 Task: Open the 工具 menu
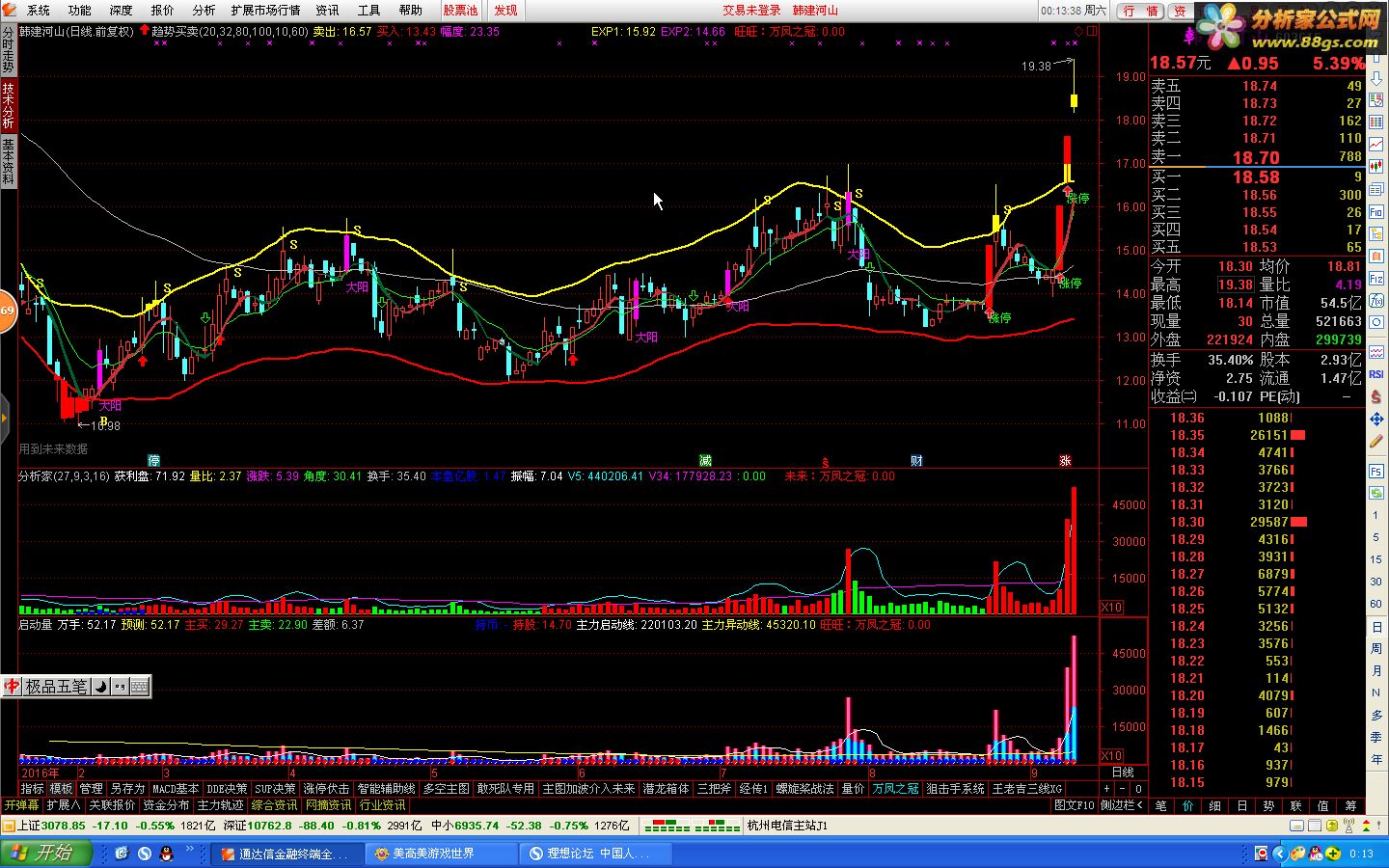pos(369,11)
